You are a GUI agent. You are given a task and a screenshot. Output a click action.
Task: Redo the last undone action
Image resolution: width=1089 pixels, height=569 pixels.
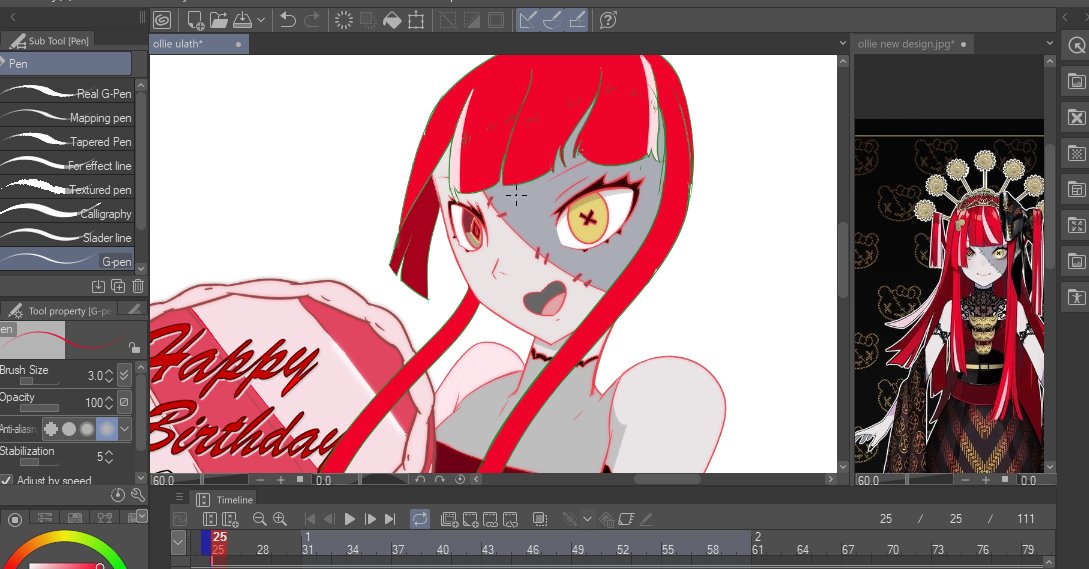pyautogui.click(x=312, y=20)
